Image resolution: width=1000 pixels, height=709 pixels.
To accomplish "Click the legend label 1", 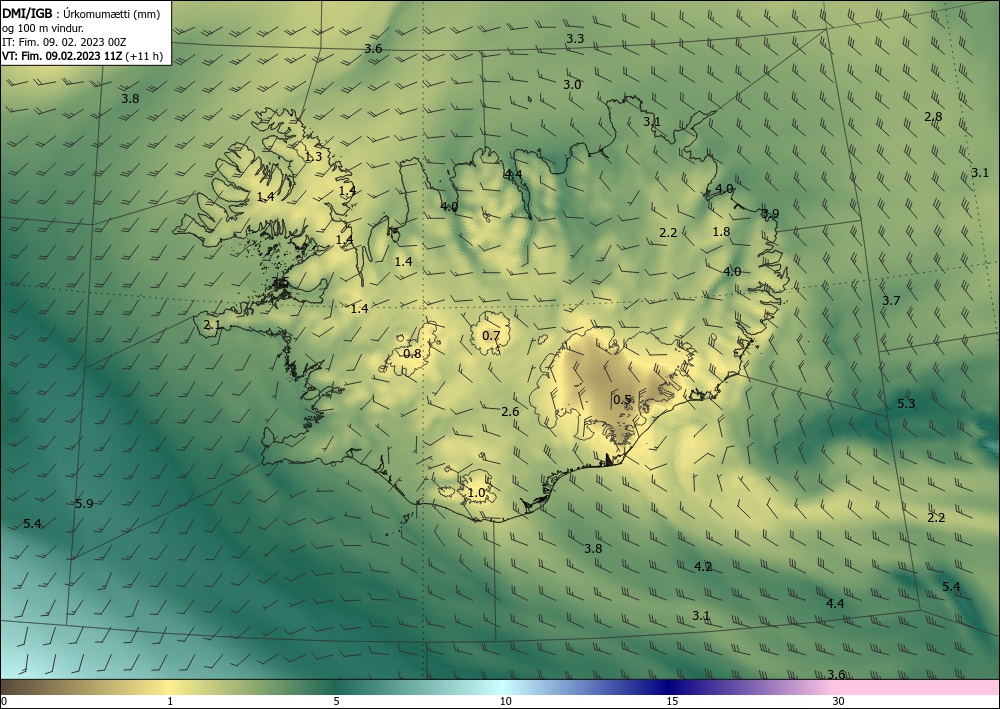I will point(170,702).
